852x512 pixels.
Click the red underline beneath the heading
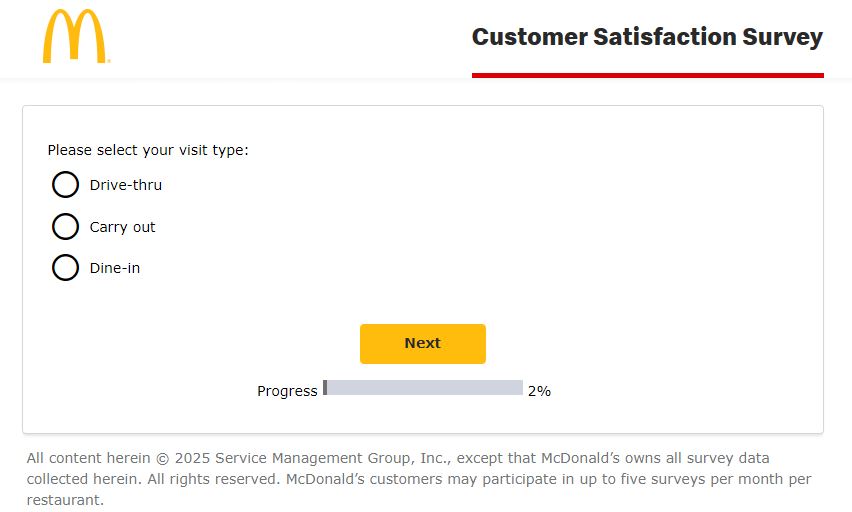pos(648,76)
